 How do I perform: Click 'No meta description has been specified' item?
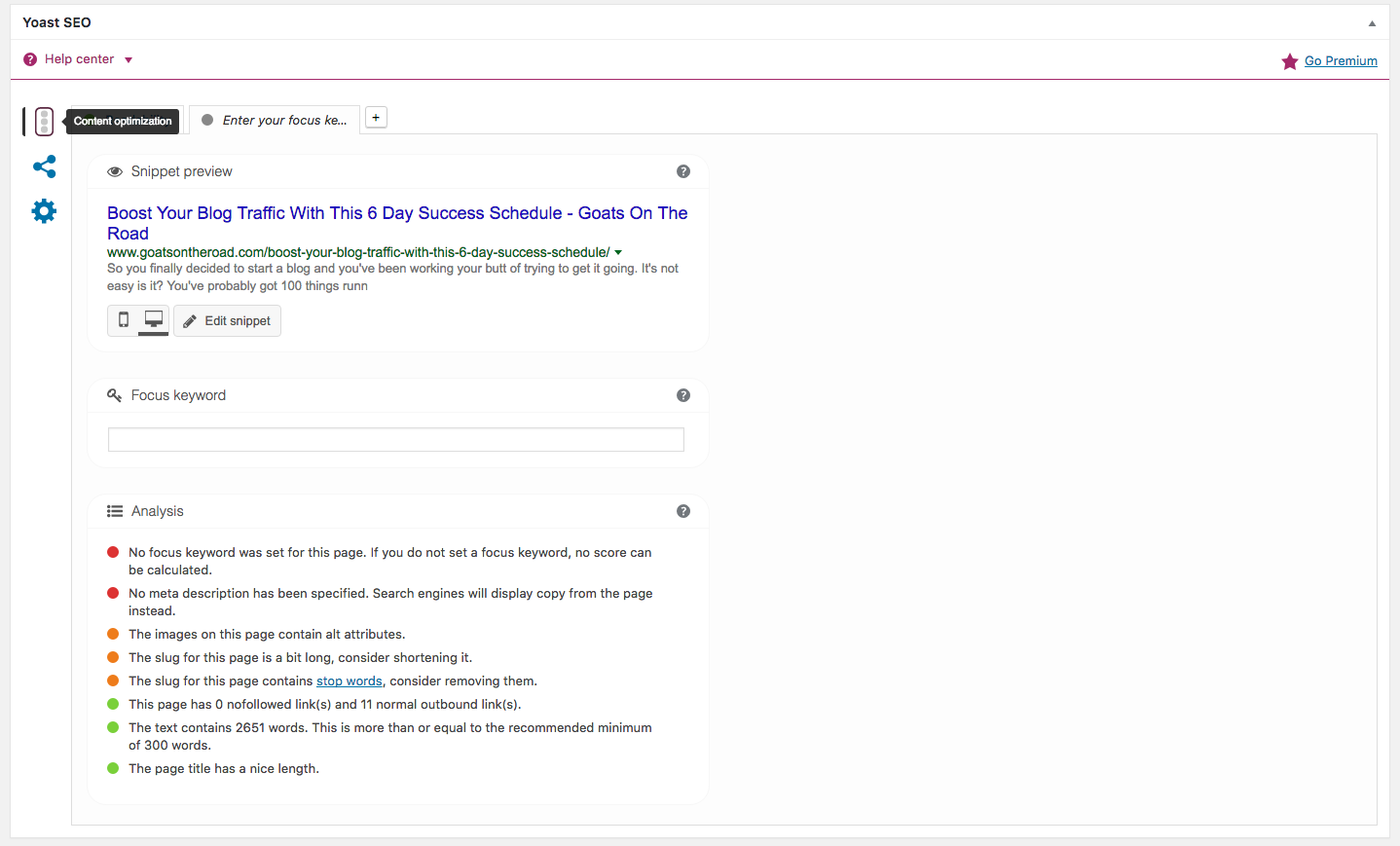[390, 603]
